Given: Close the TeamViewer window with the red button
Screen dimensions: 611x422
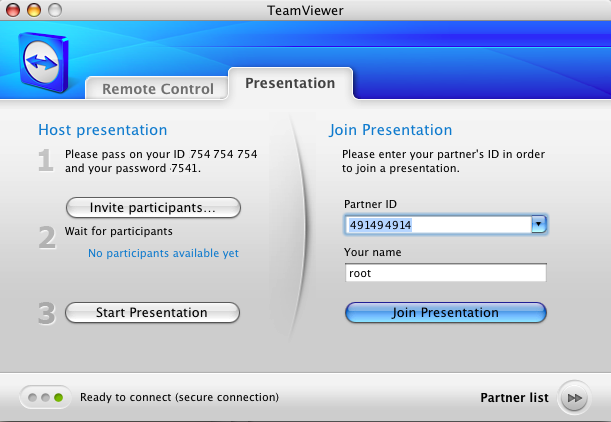Looking at the screenshot, I should point(13,10).
